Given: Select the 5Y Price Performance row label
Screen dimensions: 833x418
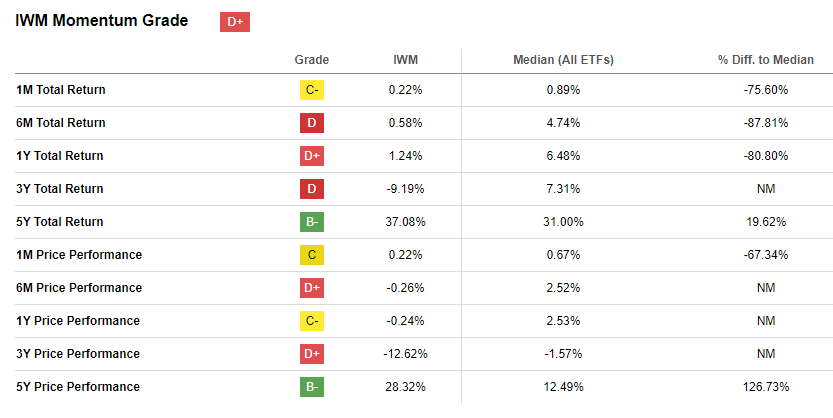Looking at the screenshot, I should [x=78, y=387].
